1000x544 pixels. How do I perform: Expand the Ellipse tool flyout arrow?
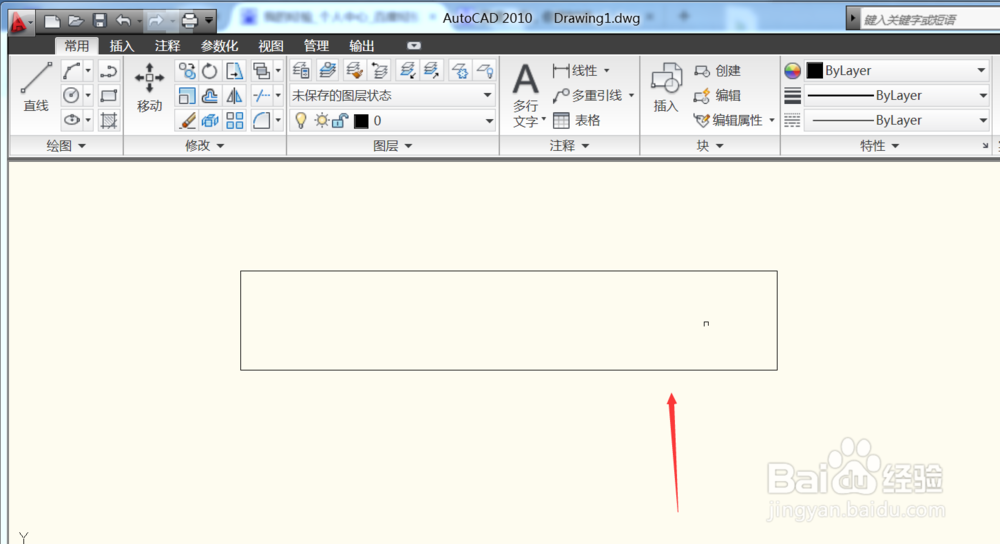88,120
